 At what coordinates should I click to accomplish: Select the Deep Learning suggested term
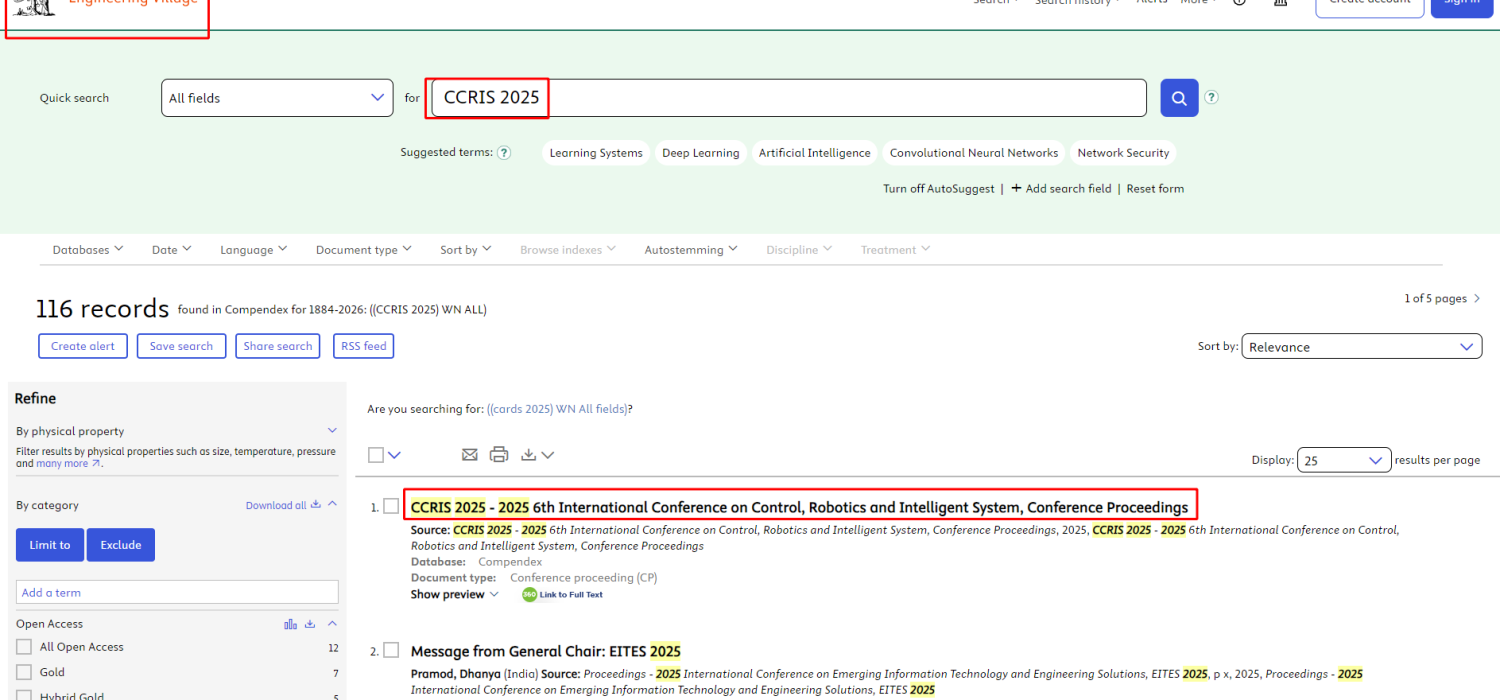[x=701, y=153]
